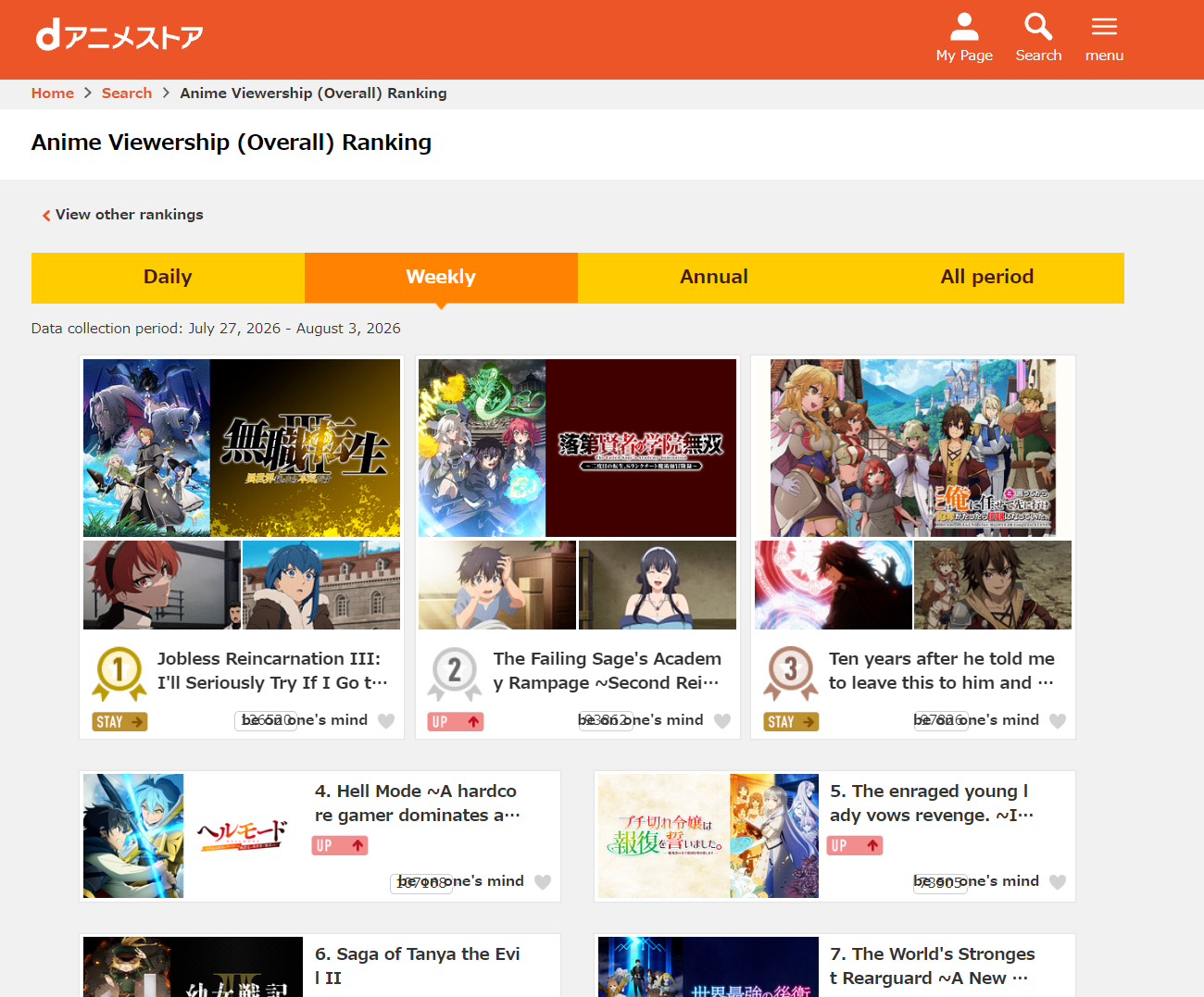Open The Failing Sage's Academy Rampage key visual
Image resolution: width=1204 pixels, height=997 pixels.
coord(577,448)
